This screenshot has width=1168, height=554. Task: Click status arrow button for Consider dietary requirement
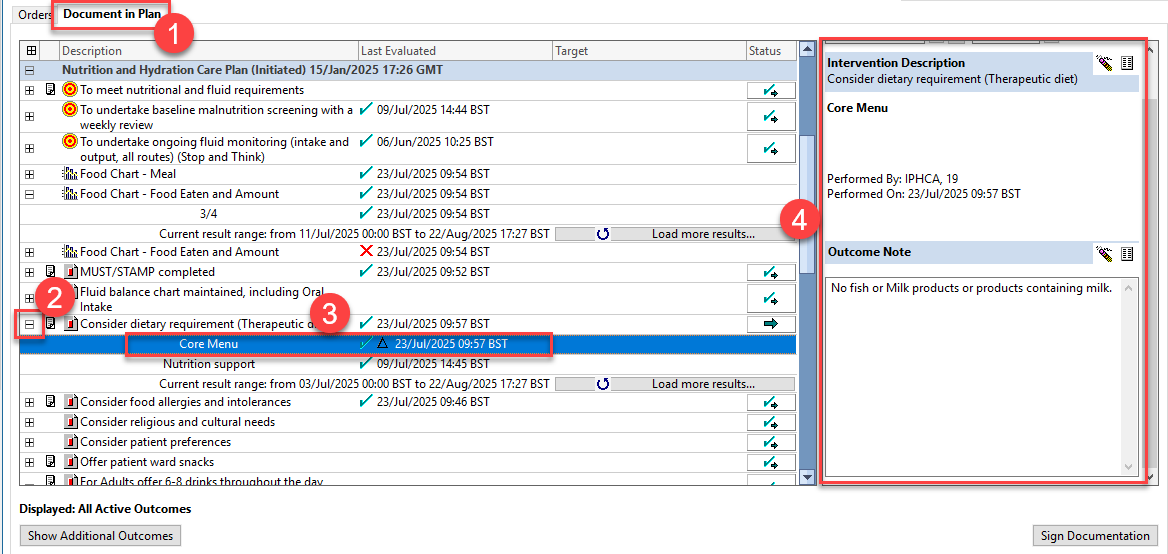coord(771,324)
